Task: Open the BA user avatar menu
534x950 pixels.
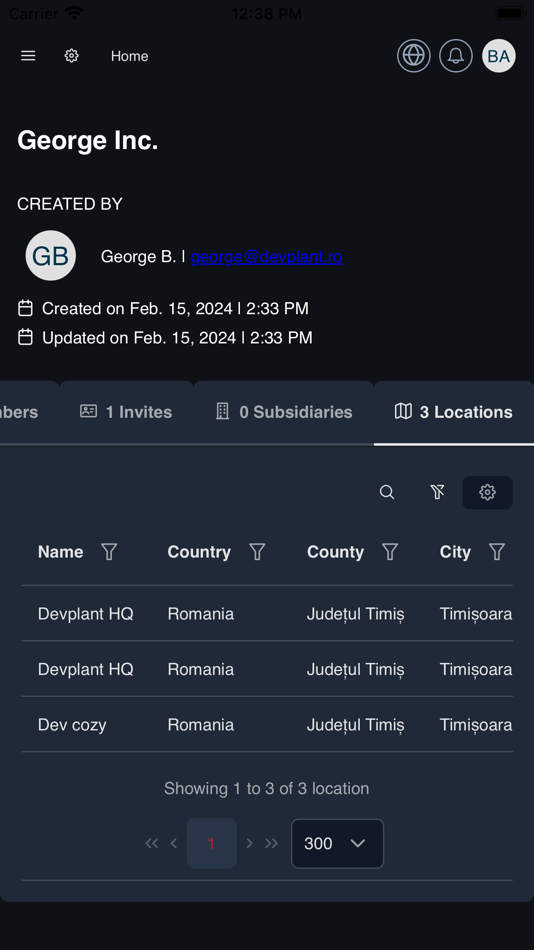Action: point(499,56)
